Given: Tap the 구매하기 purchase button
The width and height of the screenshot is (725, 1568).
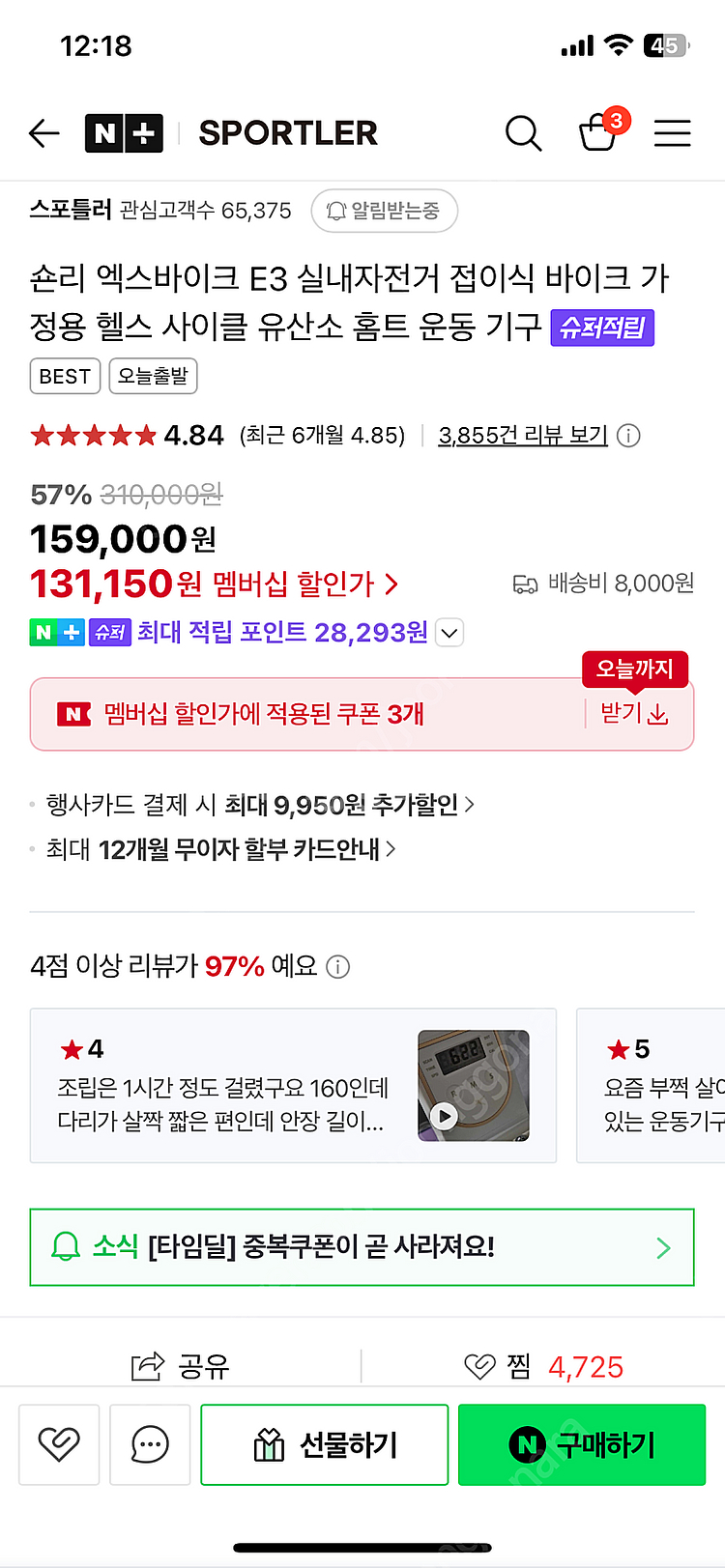Looking at the screenshot, I should 582,1444.
